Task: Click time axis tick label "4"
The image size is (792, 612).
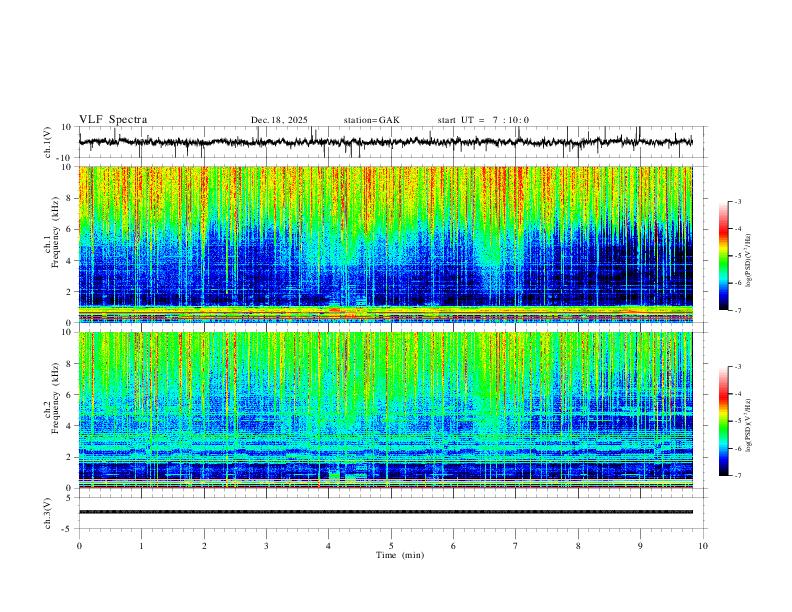Action: 328,546
